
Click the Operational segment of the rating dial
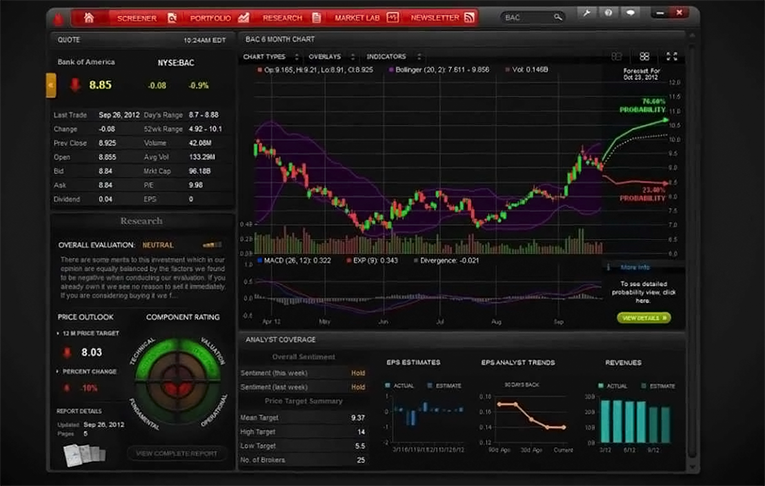pyautogui.click(x=202, y=404)
